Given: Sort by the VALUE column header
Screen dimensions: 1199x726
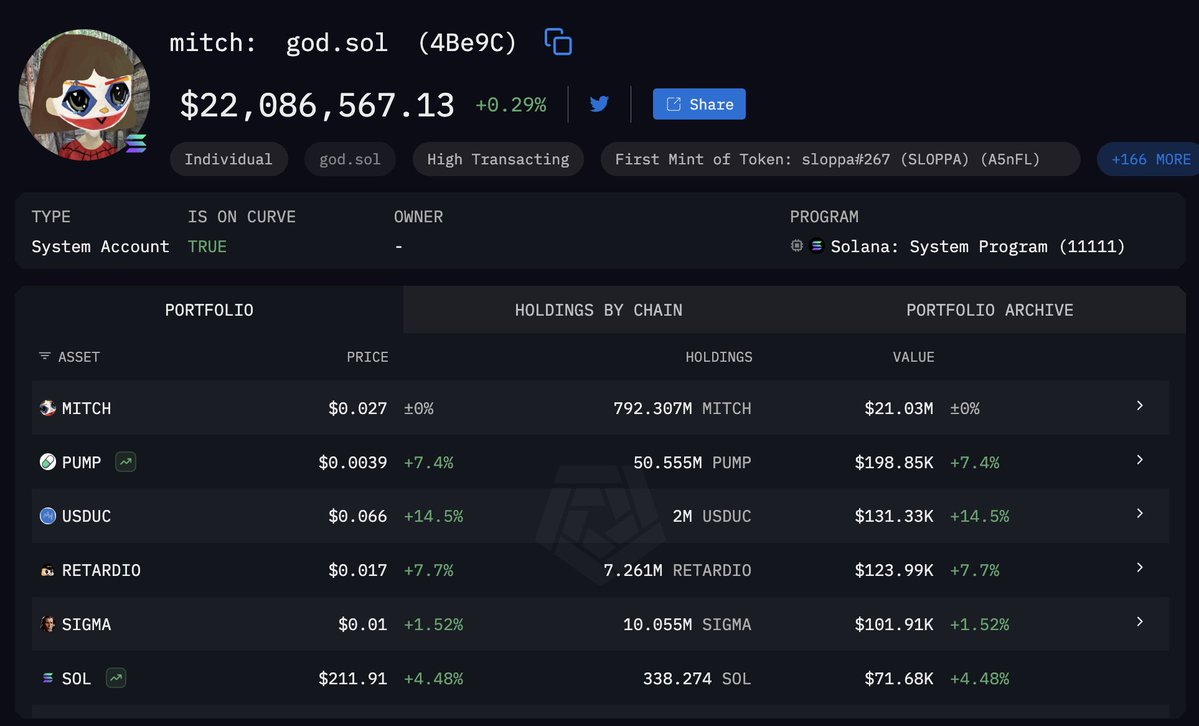Looking at the screenshot, I should pos(914,357).
